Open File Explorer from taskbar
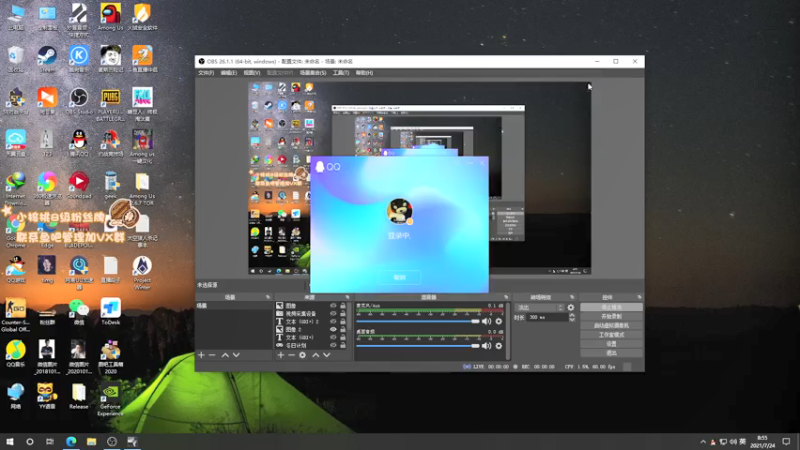This screenshot has width=800, height=450. 91,441
